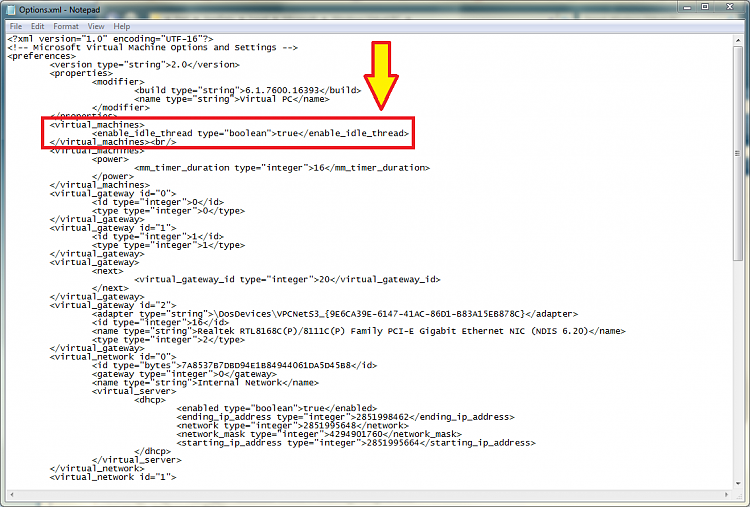The height and width of the screenshot is (507, 750).
Task: Click the build 6.1.7600.16393 line
Action: point(248,90)
